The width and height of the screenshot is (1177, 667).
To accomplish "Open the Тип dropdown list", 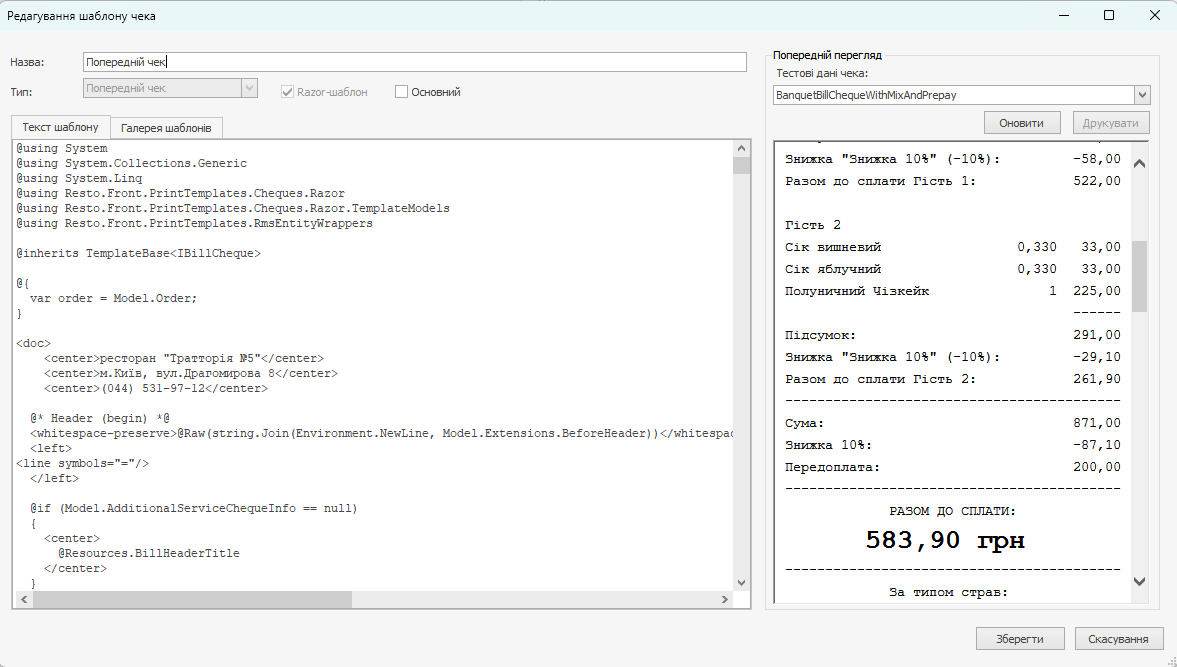I will [x=250, y=88].
